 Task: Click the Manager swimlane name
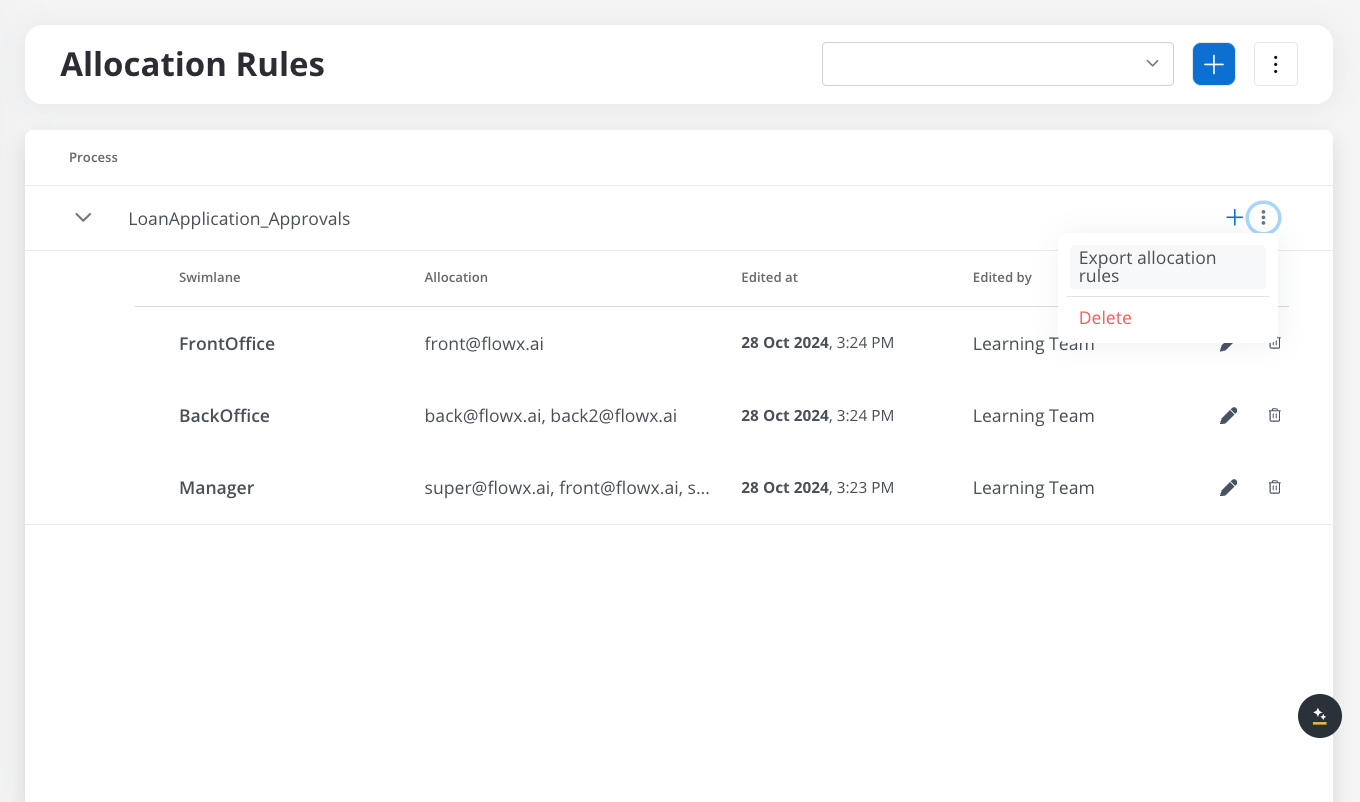[x=216, y=488]
